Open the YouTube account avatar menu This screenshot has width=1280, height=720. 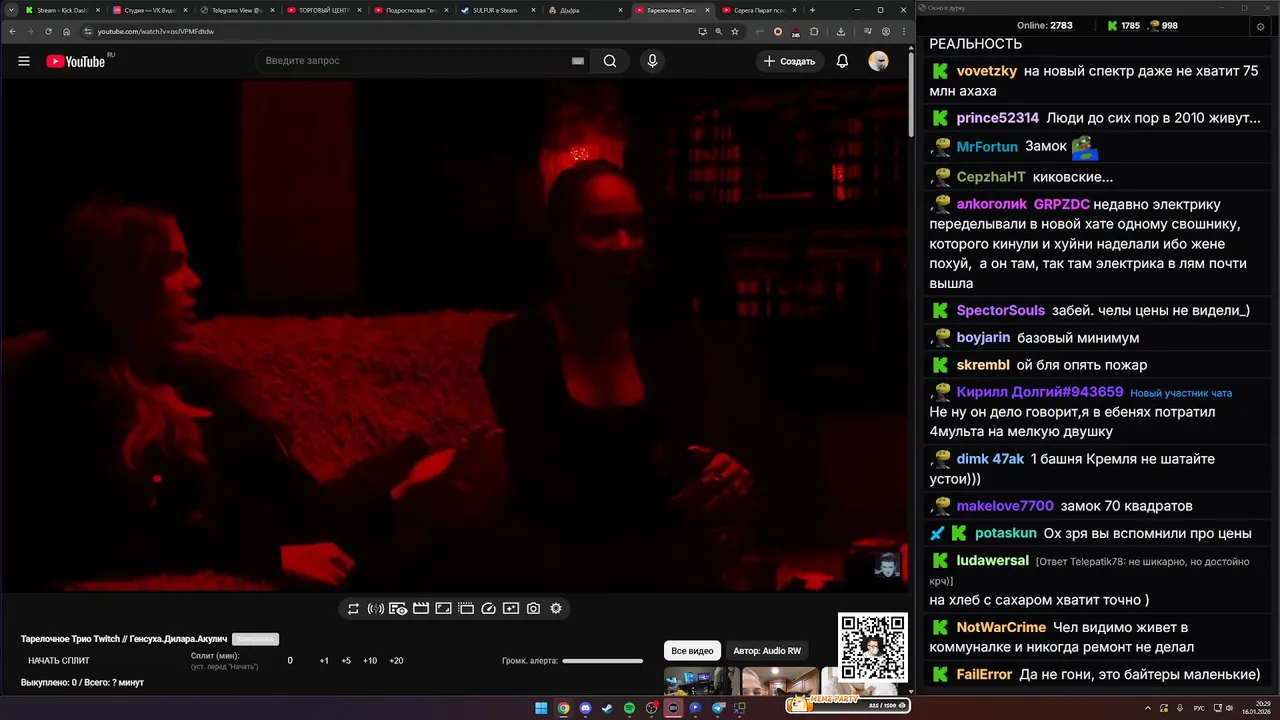point(878,61)
